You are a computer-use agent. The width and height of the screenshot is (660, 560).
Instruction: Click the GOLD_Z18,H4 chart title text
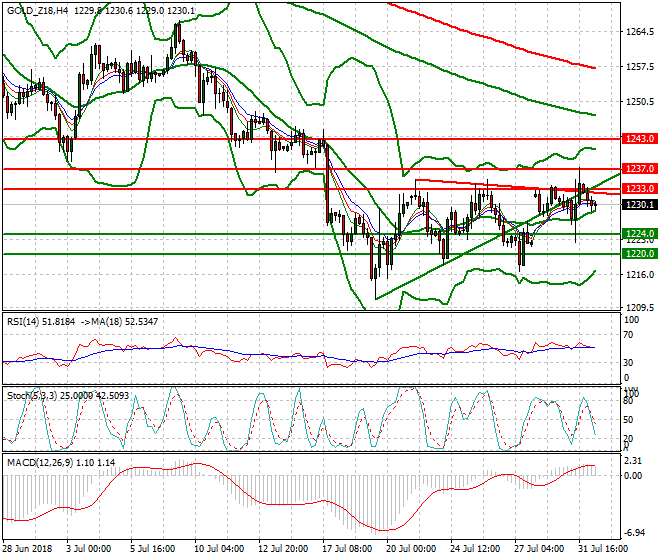37,11
